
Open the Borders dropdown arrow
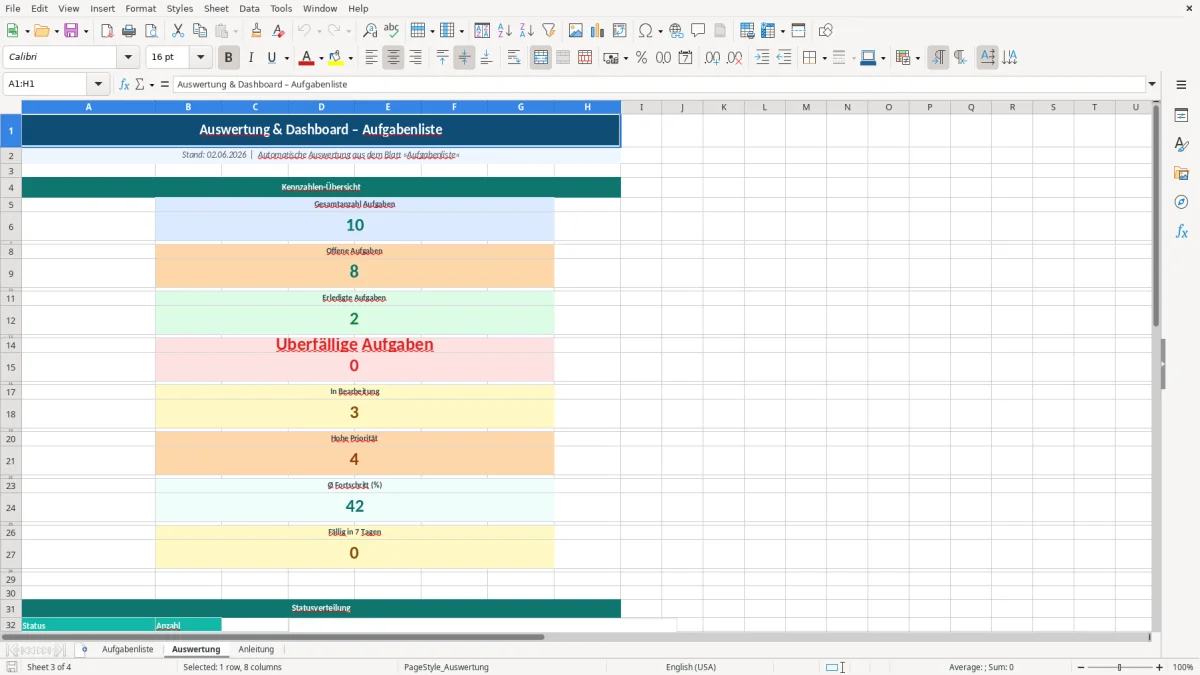[824, 58]
